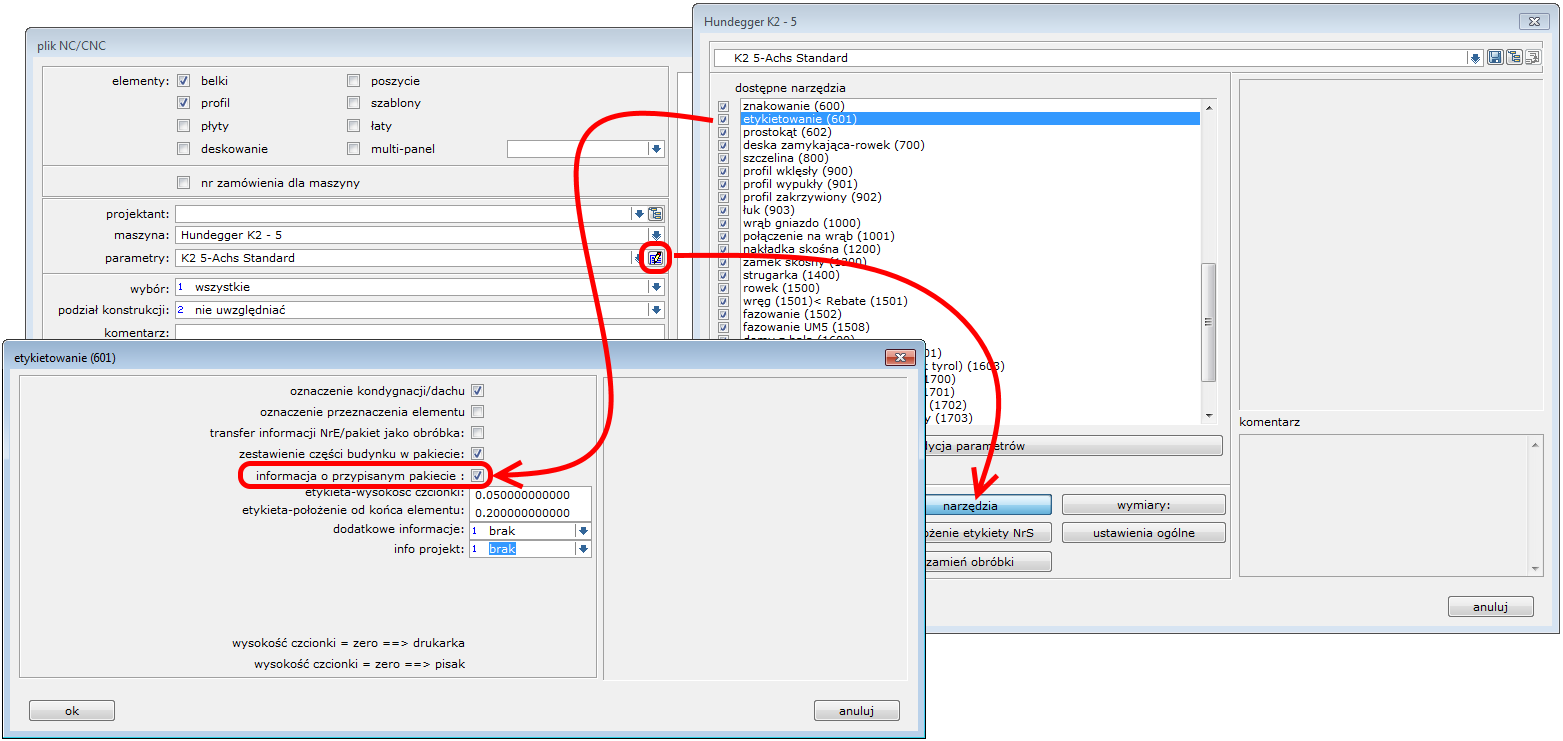The height and width of the screenshot is (741, 1563).
Task: Open the dodatkowe informacje dropdown
Action: coord(583,531)
